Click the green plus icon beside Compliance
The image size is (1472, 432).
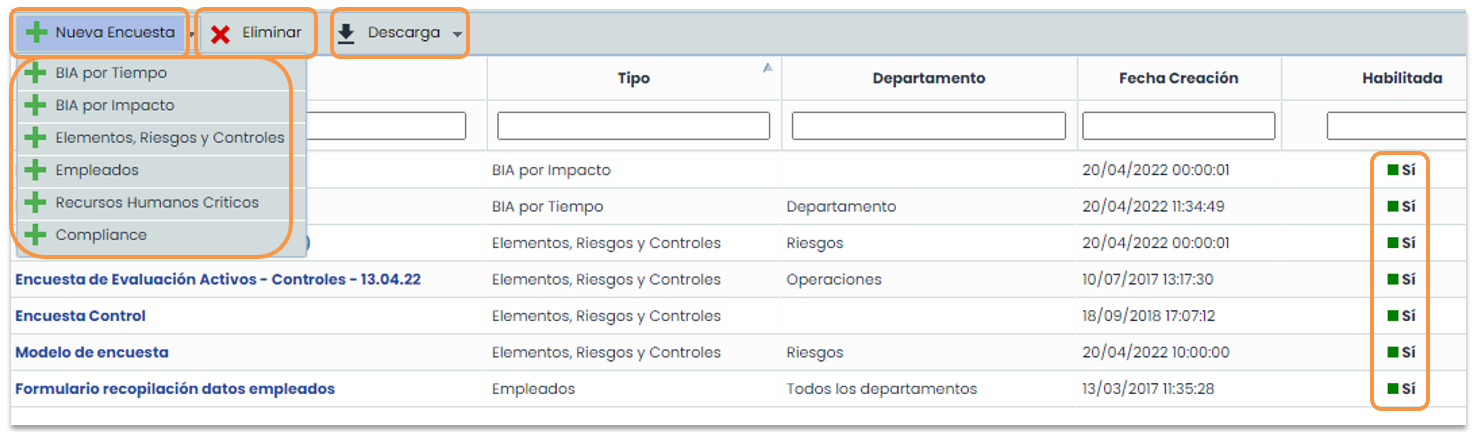35,235
